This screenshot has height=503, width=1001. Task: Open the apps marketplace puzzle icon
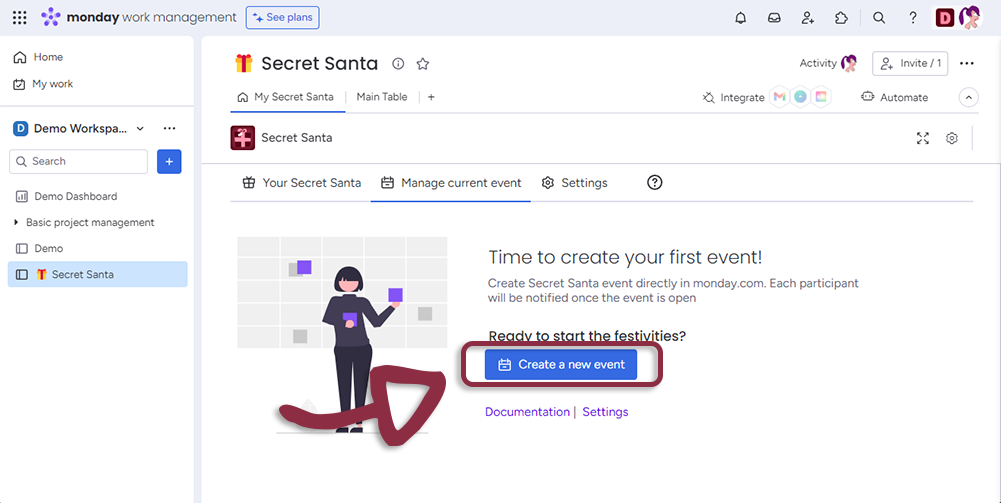841,18
